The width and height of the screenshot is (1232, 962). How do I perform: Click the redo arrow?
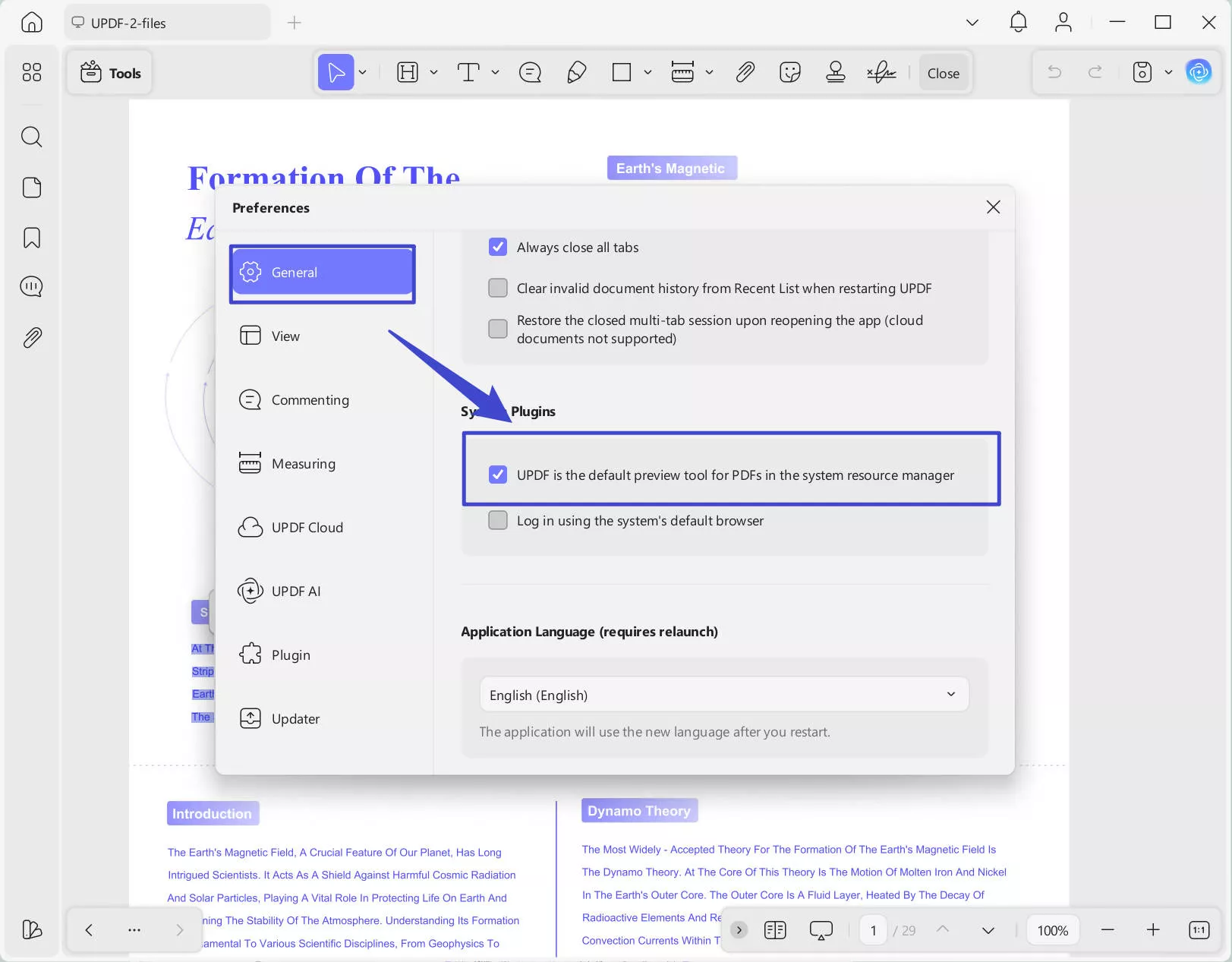[x=1095, y=73]
